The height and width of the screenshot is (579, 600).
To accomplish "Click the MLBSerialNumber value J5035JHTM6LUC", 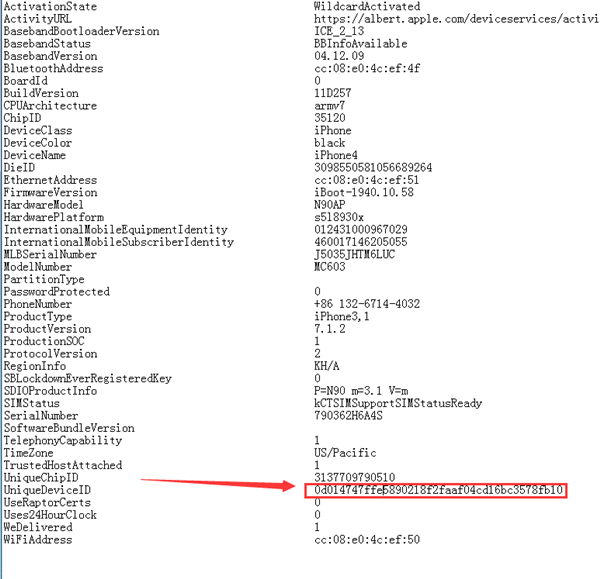I will [x=354, y=254].
